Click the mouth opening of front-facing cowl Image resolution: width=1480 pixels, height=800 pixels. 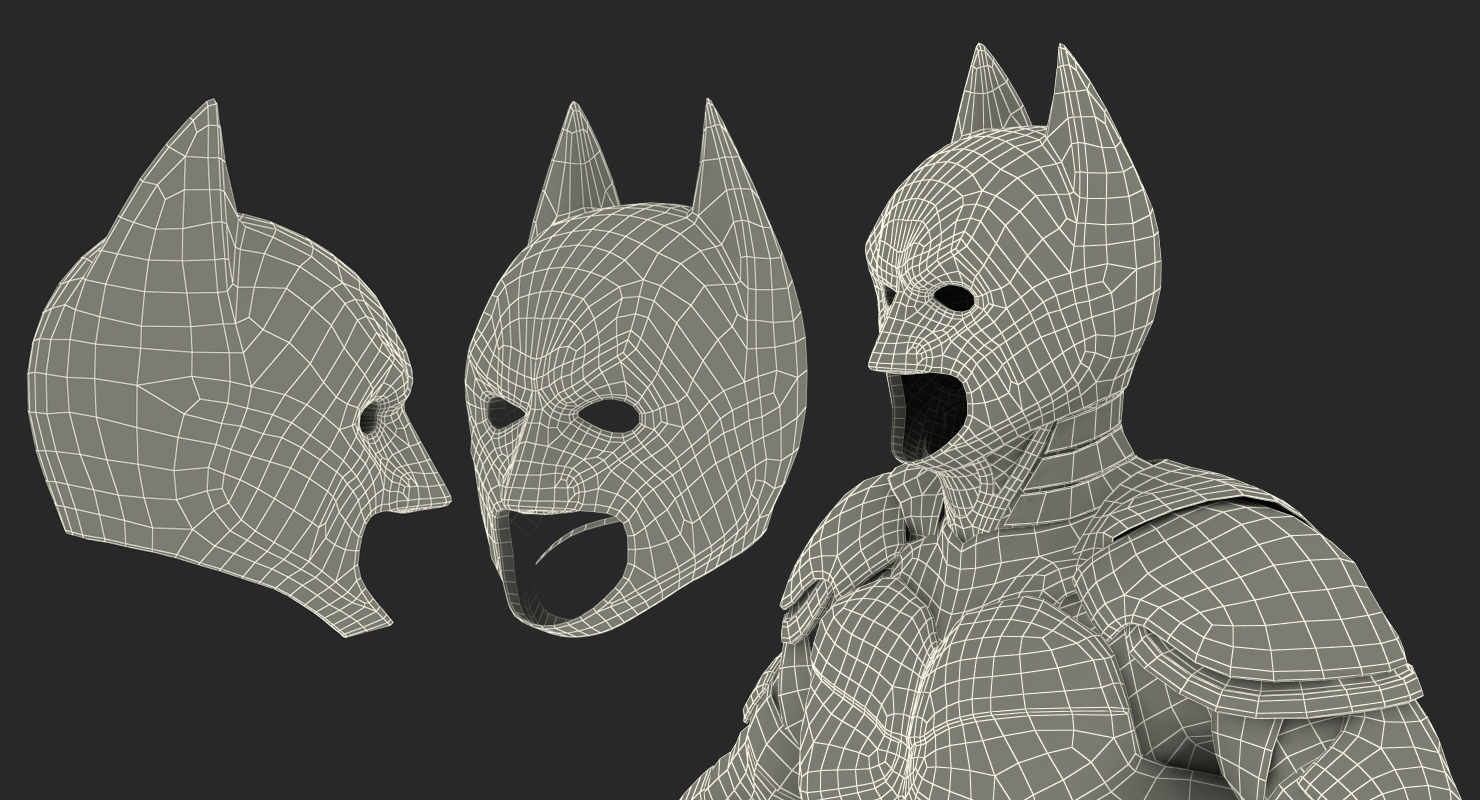[x=567, y=570]
